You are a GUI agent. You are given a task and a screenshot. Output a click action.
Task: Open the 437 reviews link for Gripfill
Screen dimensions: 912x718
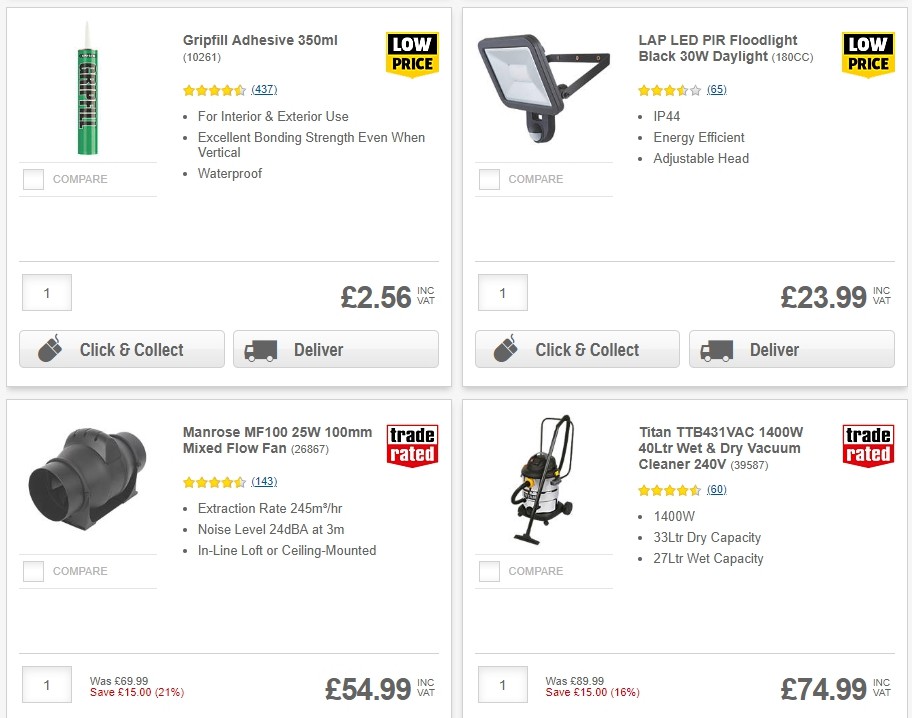(263, 89)
